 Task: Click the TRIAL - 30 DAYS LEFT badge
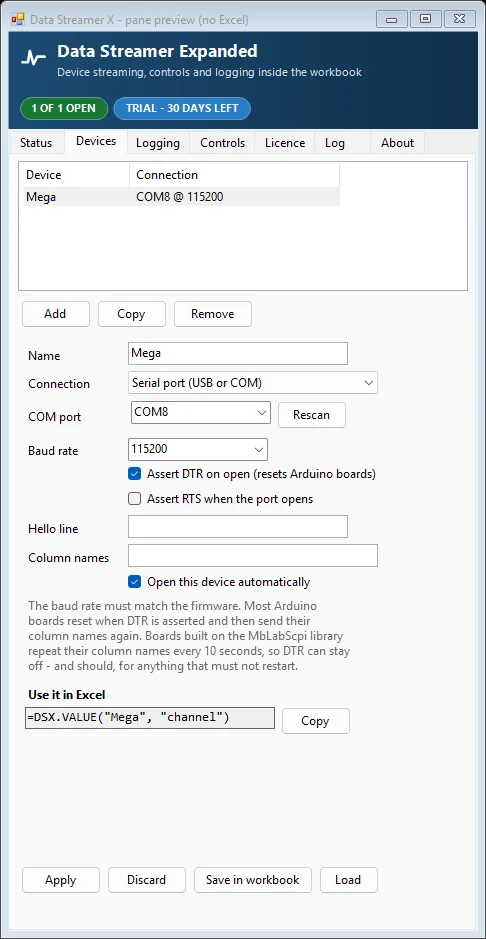click(x=182, y=108)
